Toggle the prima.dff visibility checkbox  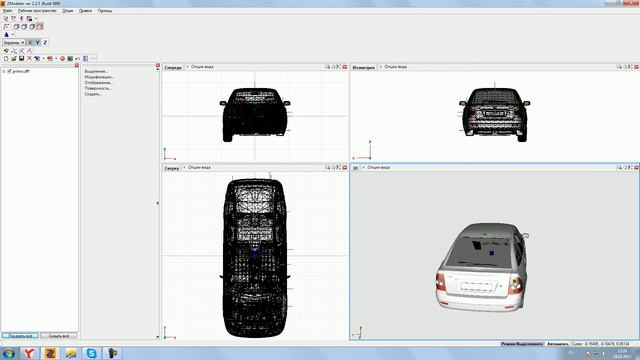pos(9,71)
